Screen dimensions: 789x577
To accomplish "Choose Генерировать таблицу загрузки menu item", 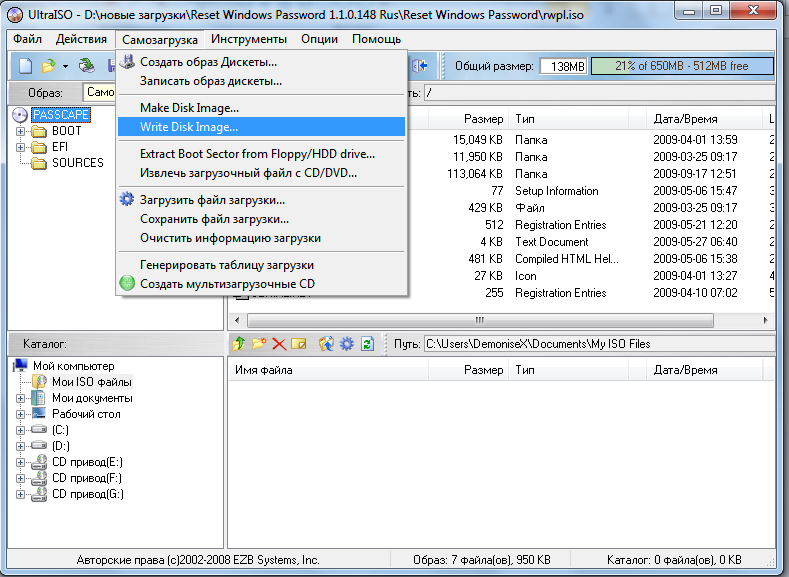I will [x=261, y=265].
